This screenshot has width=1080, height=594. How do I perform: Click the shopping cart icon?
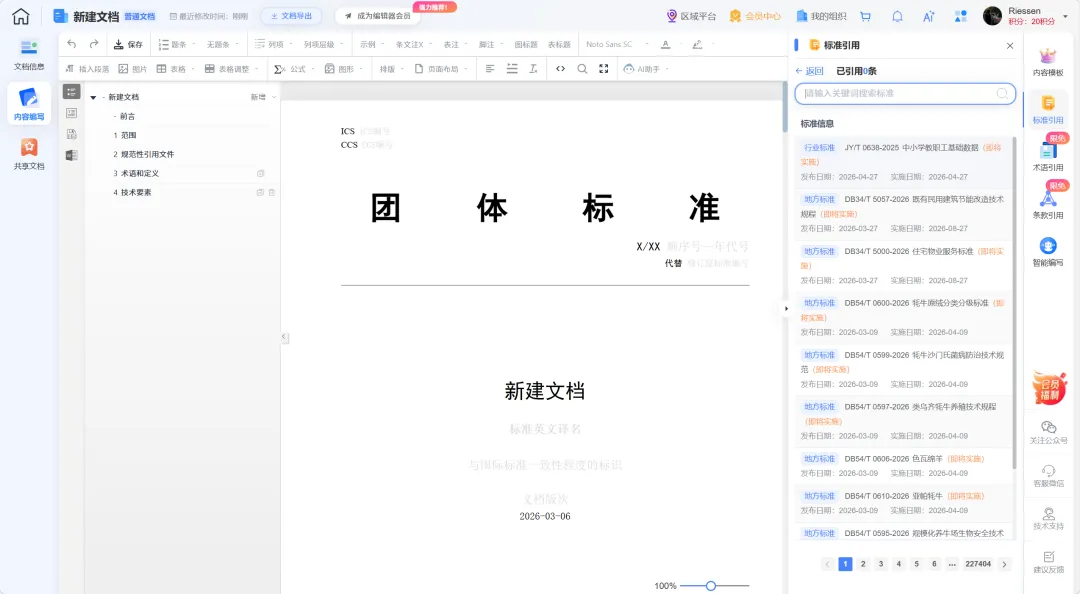click(866, 16)
